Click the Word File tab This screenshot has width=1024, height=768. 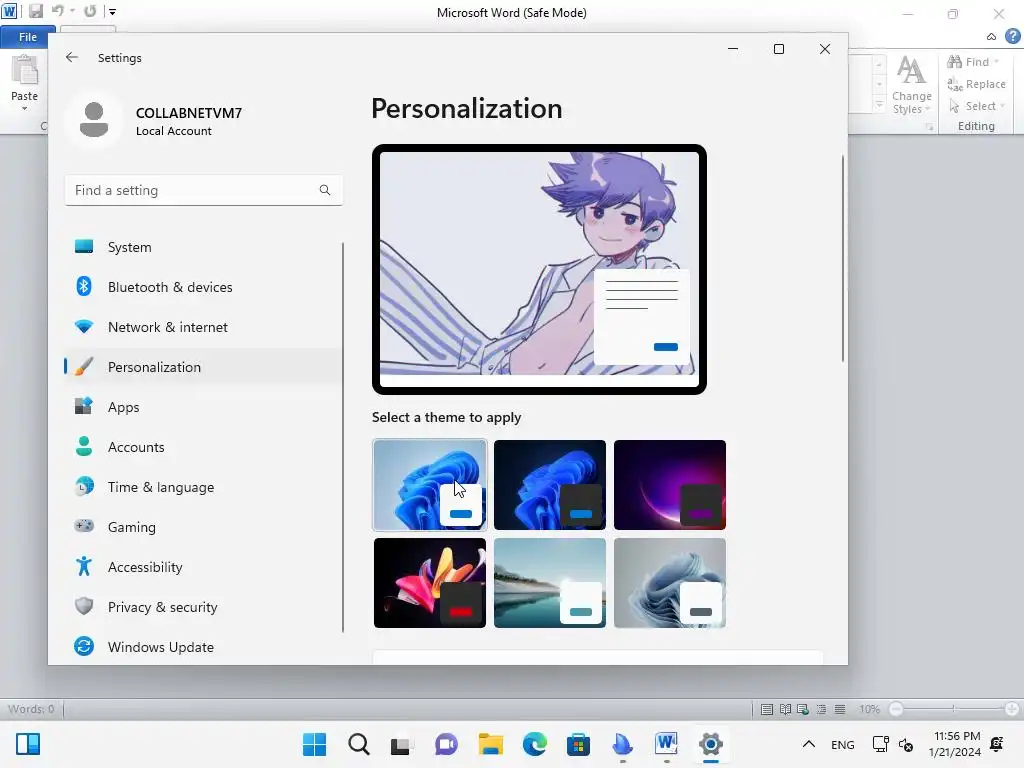[27, 37]
